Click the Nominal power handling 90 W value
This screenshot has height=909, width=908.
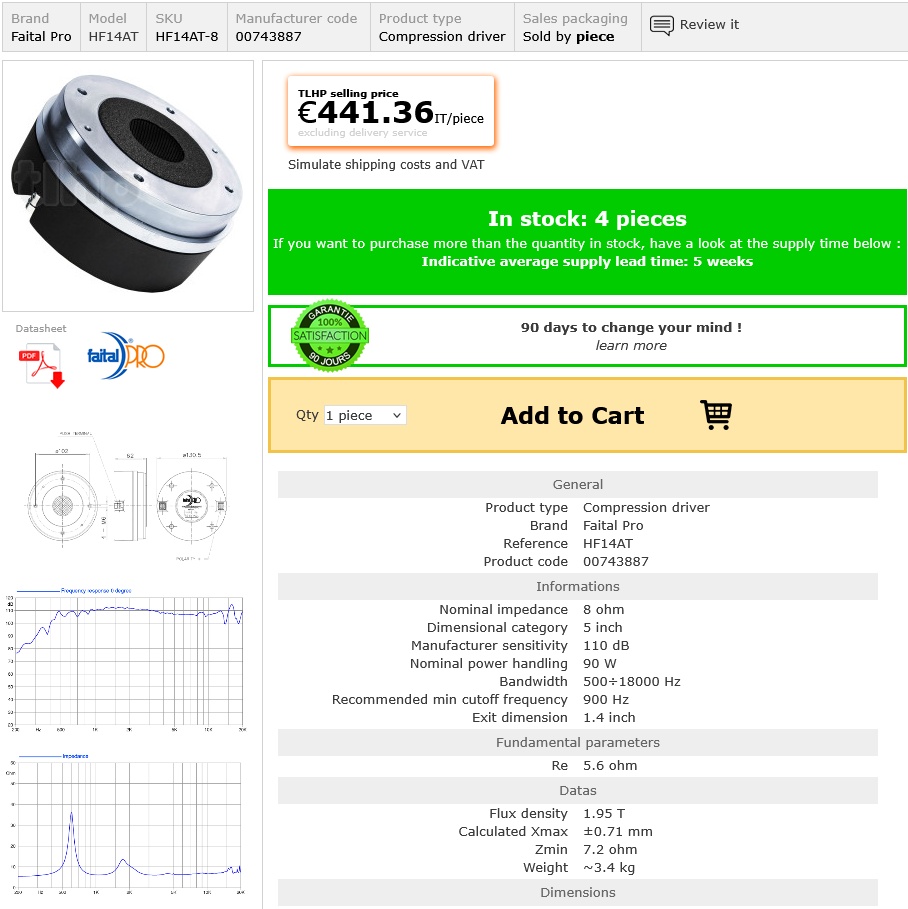[x=600, y=664]
